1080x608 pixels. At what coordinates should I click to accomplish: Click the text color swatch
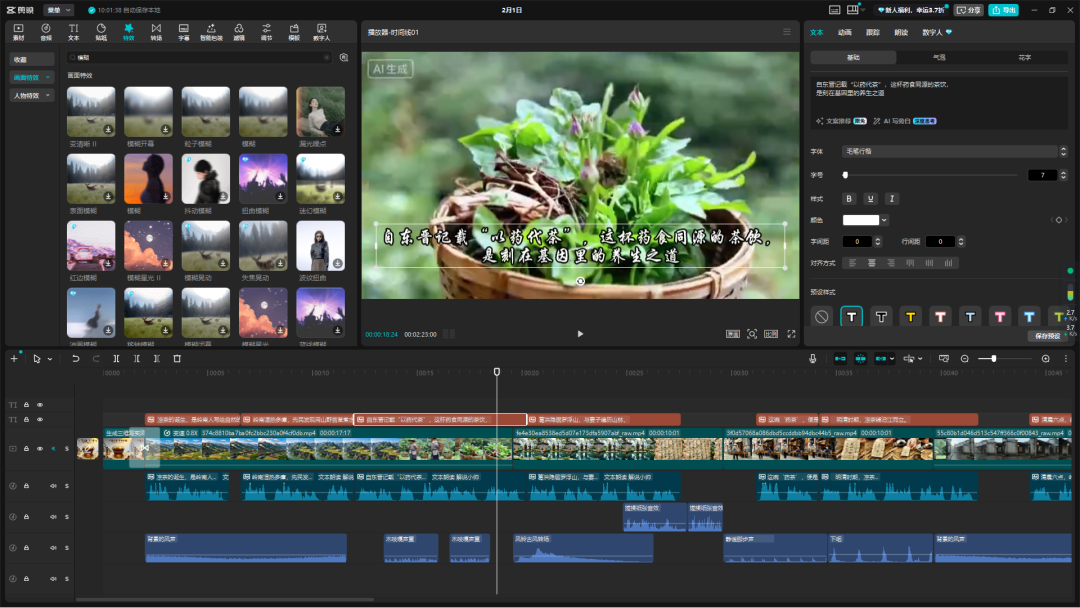pos(860,220)
